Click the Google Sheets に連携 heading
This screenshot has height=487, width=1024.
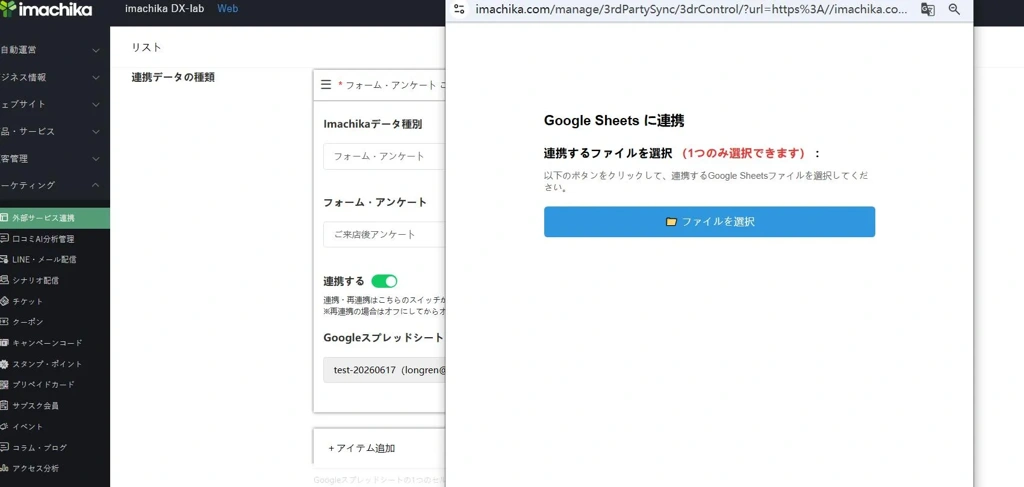tap(614, 121)
